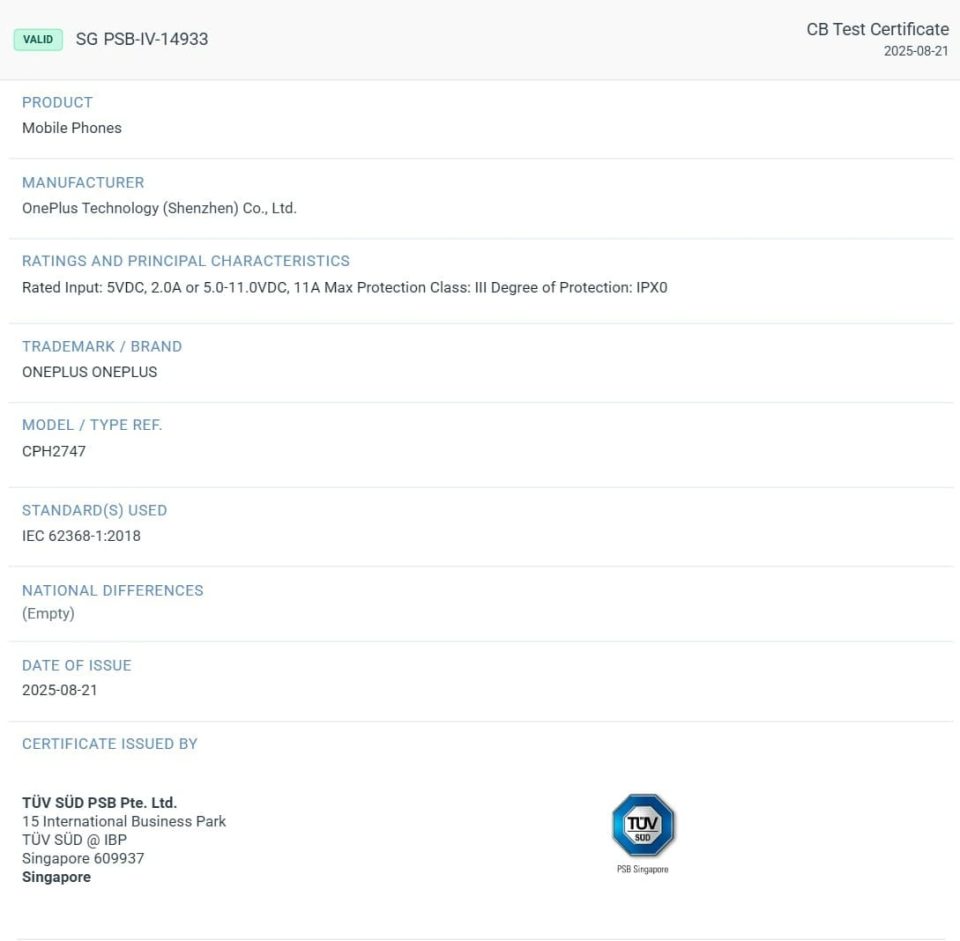This screenshot has width=960, height=941.
Task: Click the Mobile Phones product value
Action: pos(71,128)
